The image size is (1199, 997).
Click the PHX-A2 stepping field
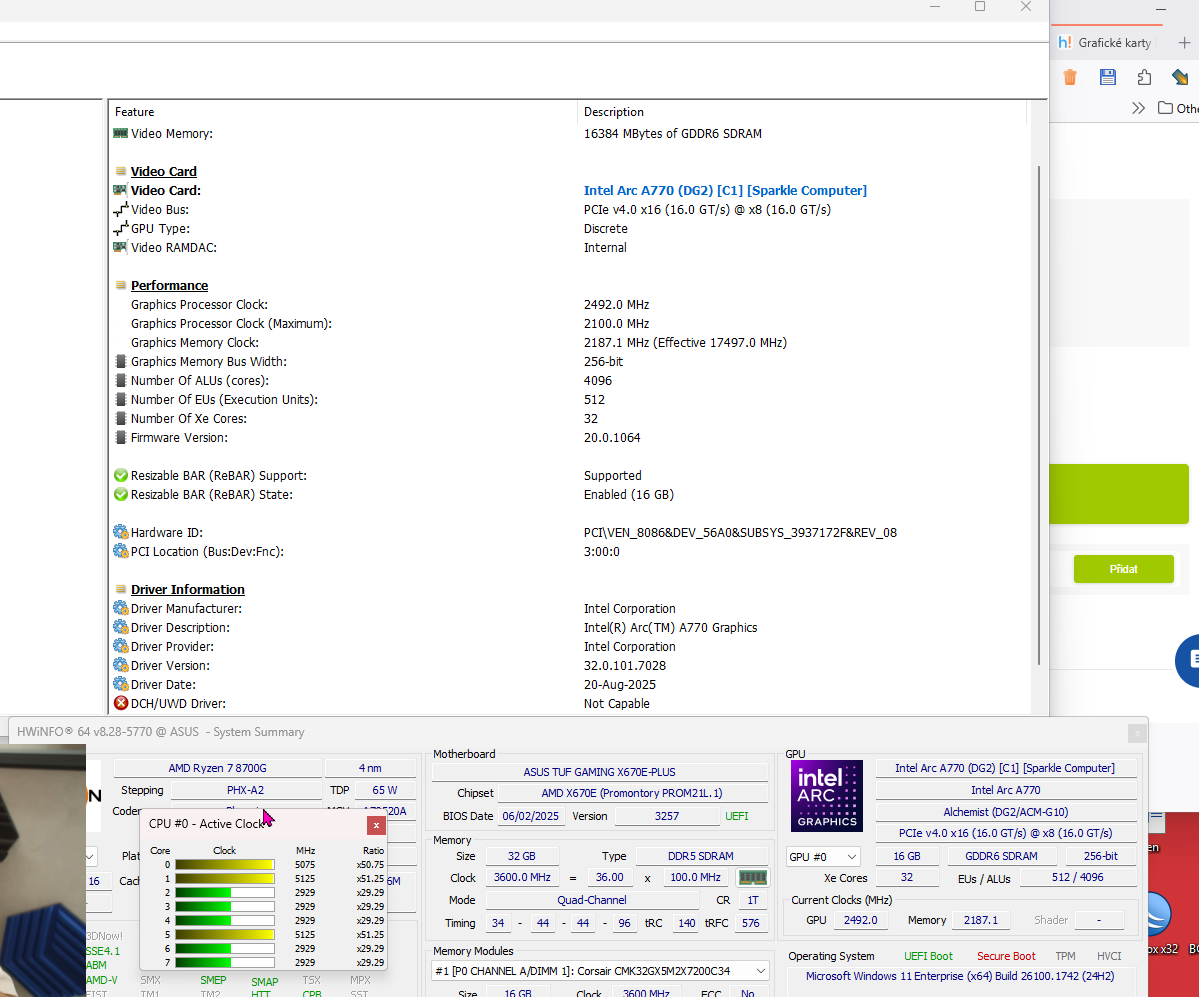(245, 790)
